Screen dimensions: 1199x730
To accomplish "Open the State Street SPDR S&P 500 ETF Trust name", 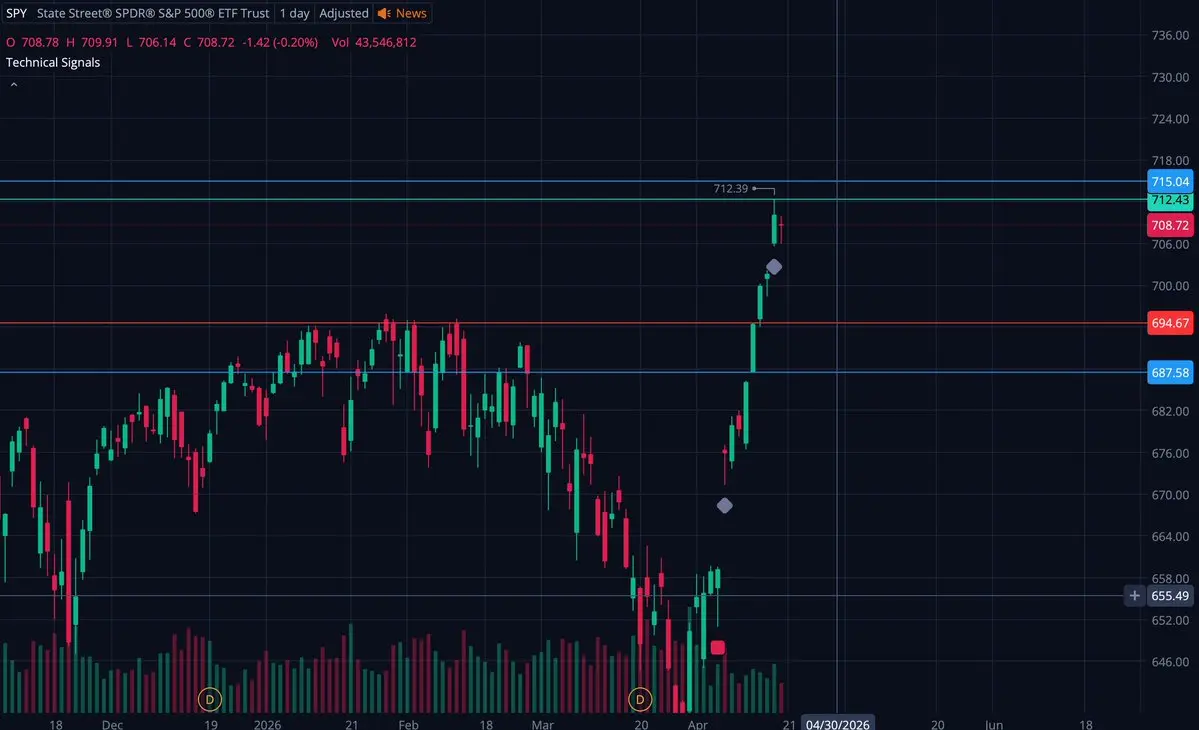I will (x=153, y=13).
